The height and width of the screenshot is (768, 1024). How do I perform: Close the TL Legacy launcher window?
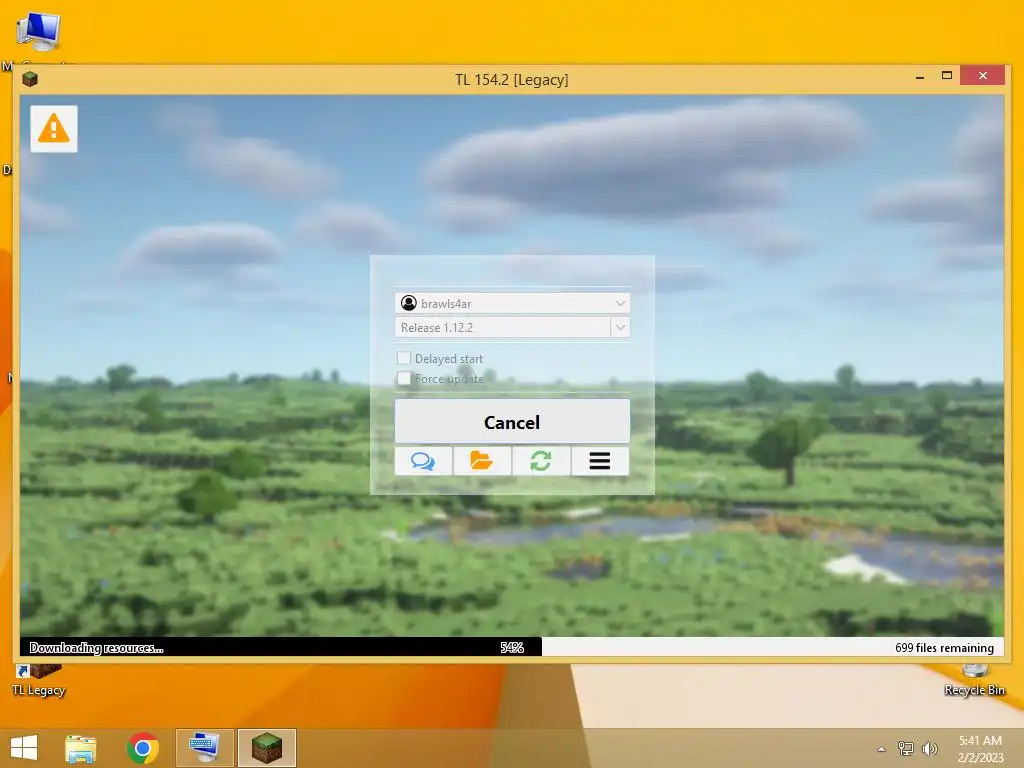(983, 76)
